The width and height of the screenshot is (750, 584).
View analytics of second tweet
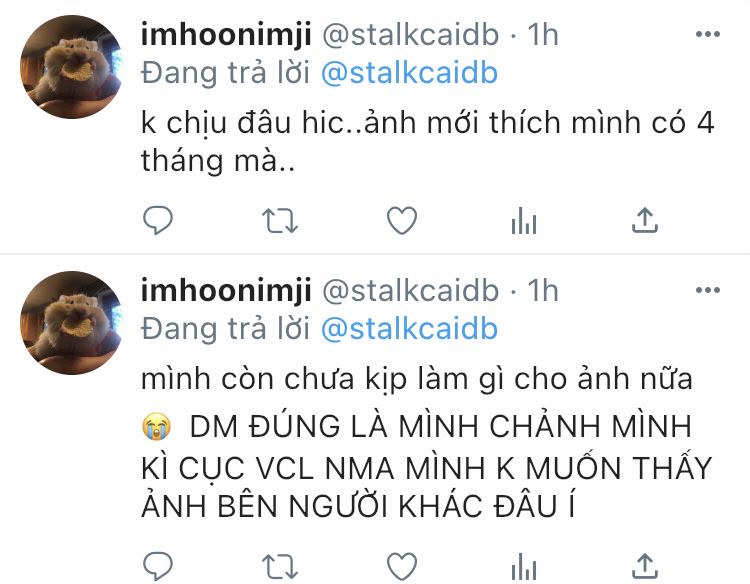tap(524, 566)
